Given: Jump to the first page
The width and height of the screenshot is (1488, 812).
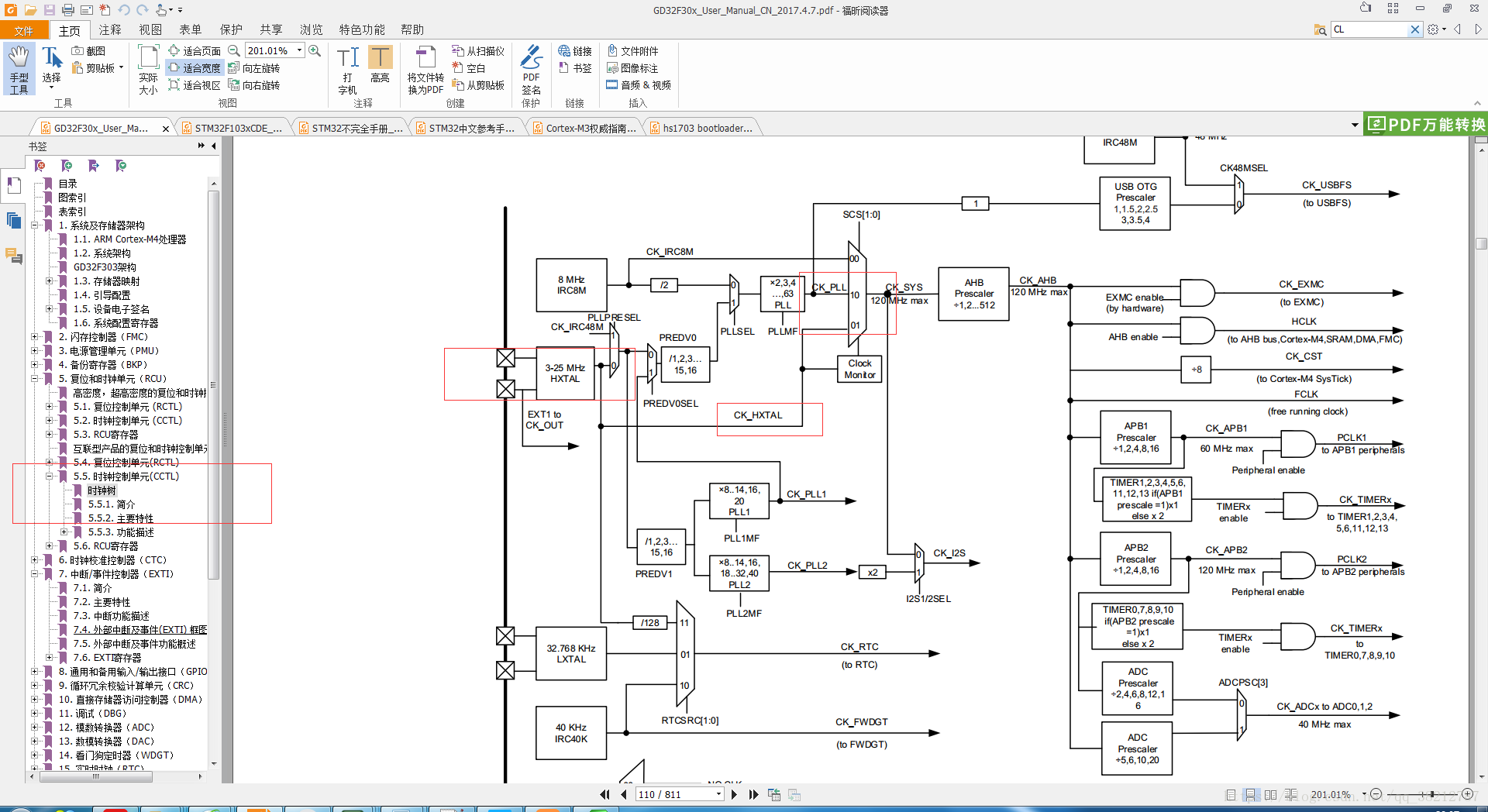Looking at the screenshot, I should click(x=604, y=794).
